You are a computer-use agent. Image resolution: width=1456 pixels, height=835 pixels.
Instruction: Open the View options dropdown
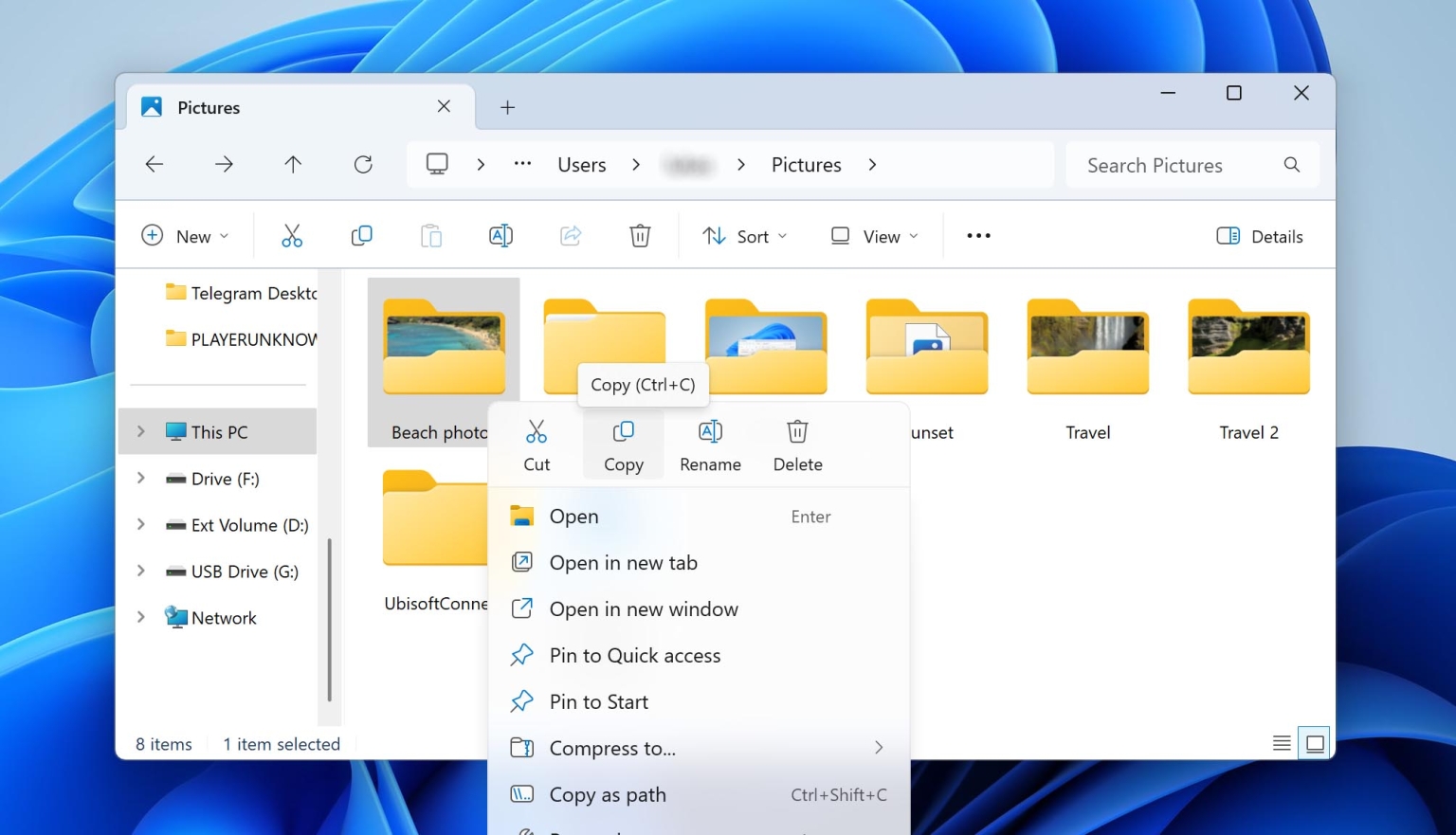[x=873, y=235]
